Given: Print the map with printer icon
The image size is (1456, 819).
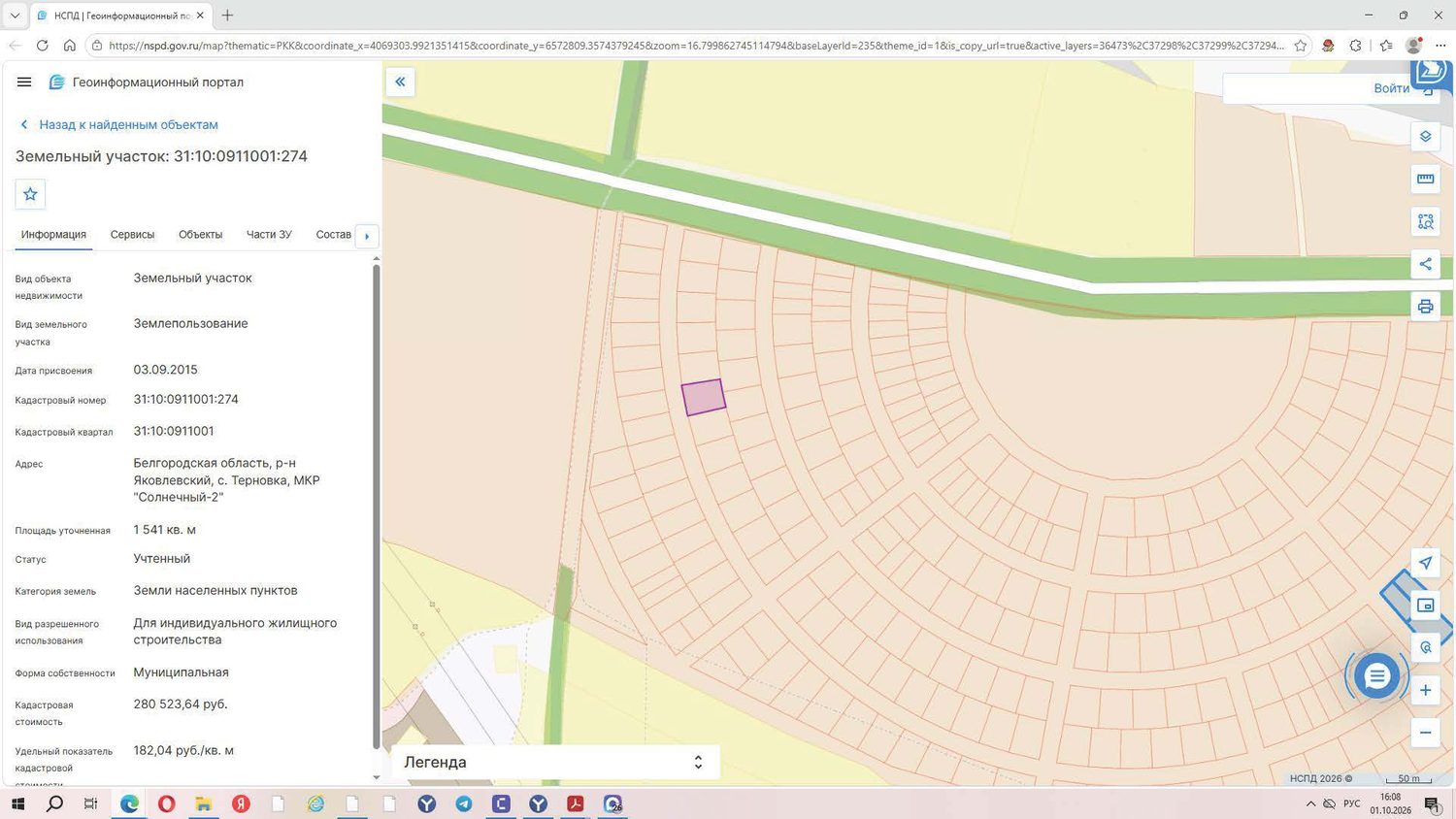Looking at the screenshot, I should pos(1425,307).
